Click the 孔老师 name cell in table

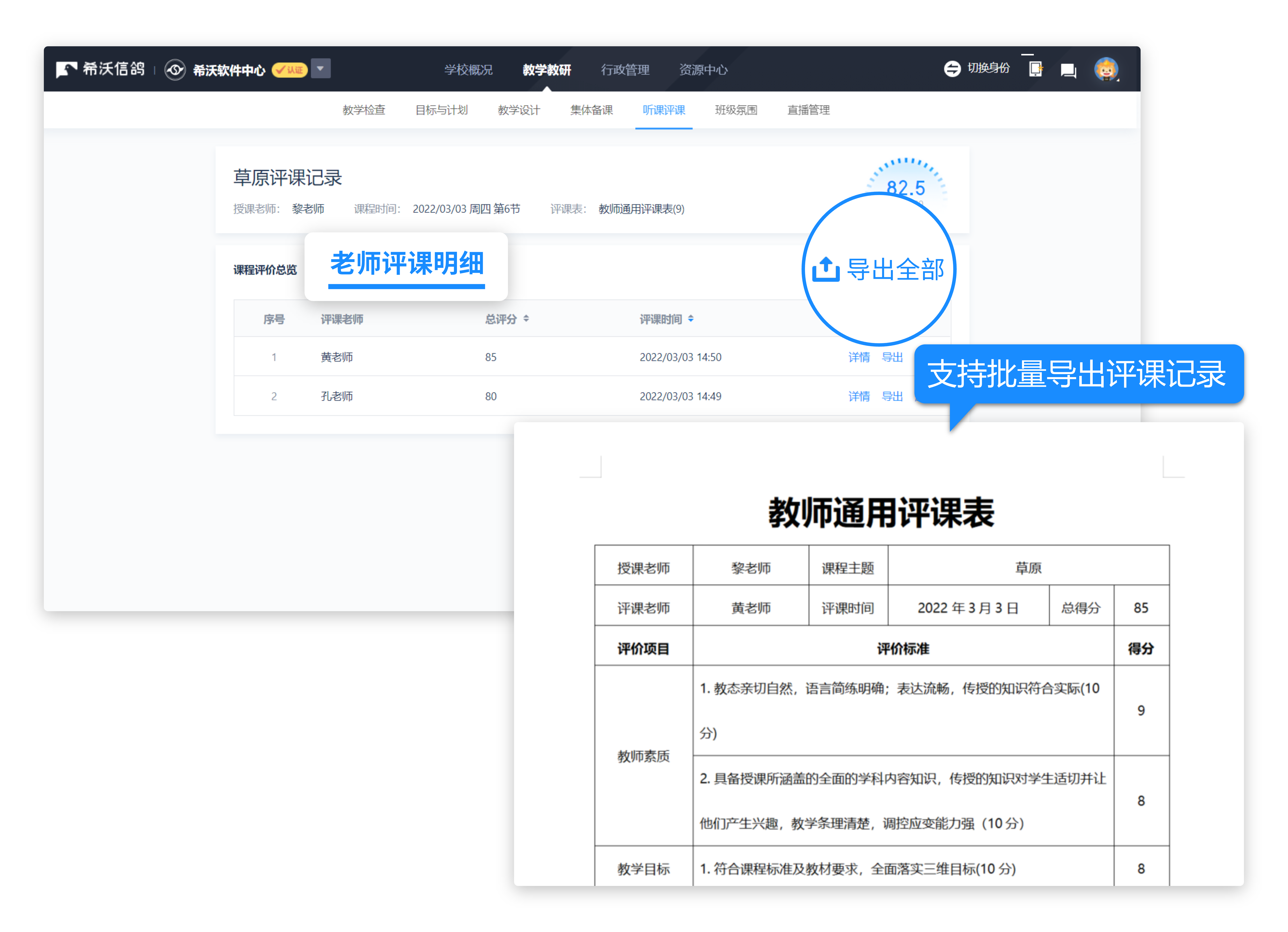click(337, 397)
